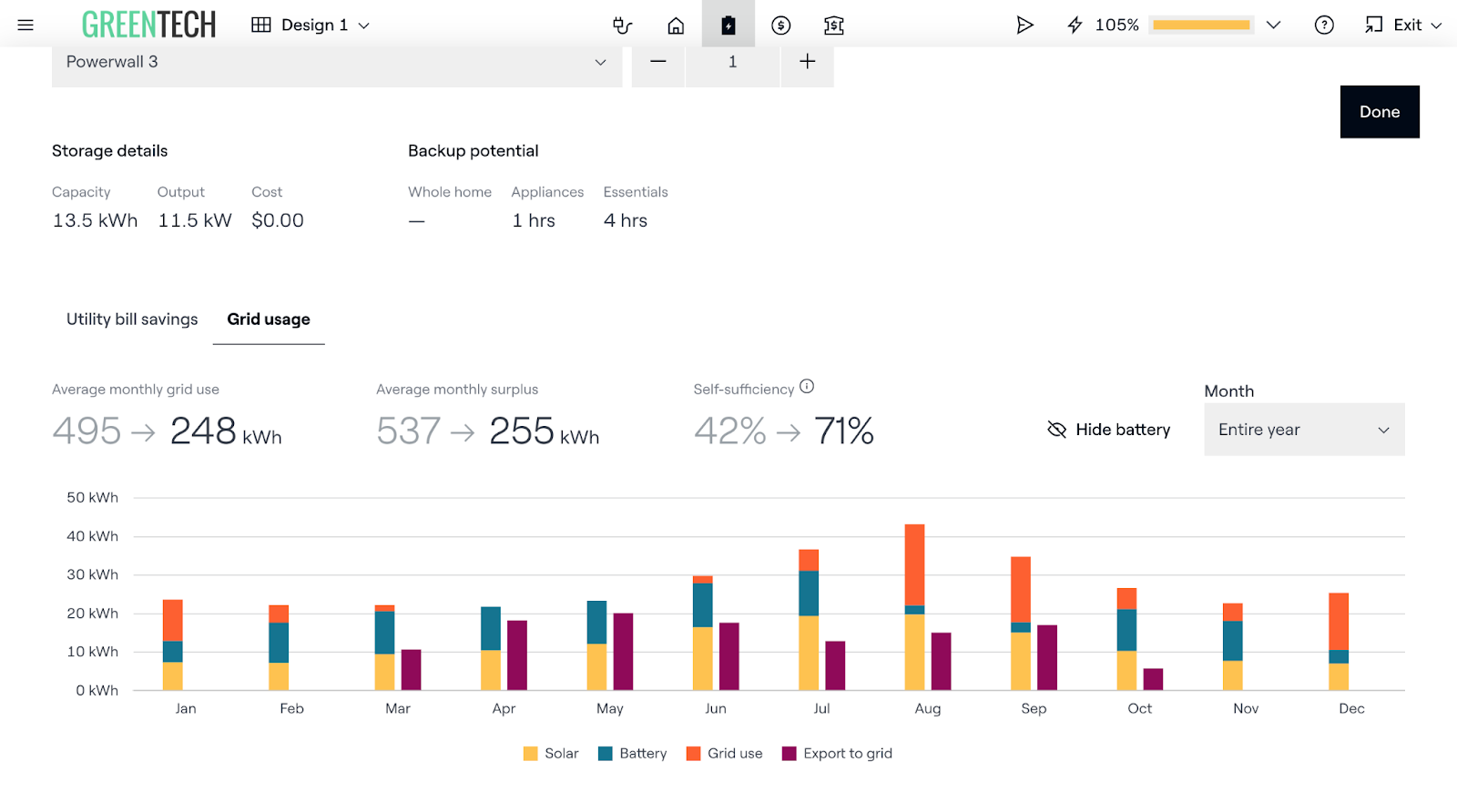Click the self-sufficiency info icon
Image resolution: width=1457 pixels, height=812 pixels.
(x=807, y=387)
